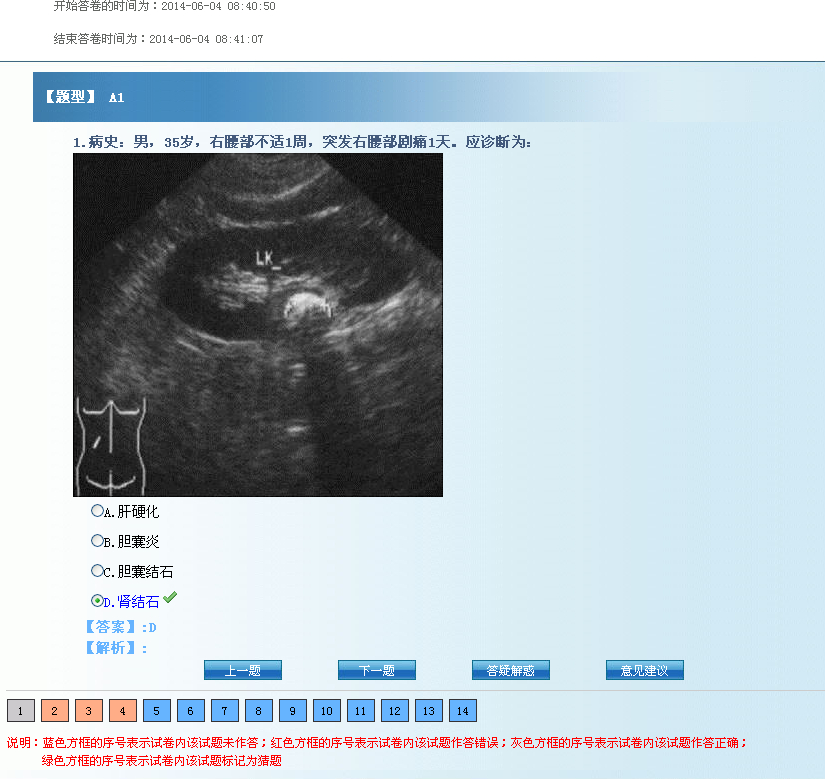Jump to question 7 box
Image resolution: width=825 pixels, height=779 pixels.
pos(225,711)
